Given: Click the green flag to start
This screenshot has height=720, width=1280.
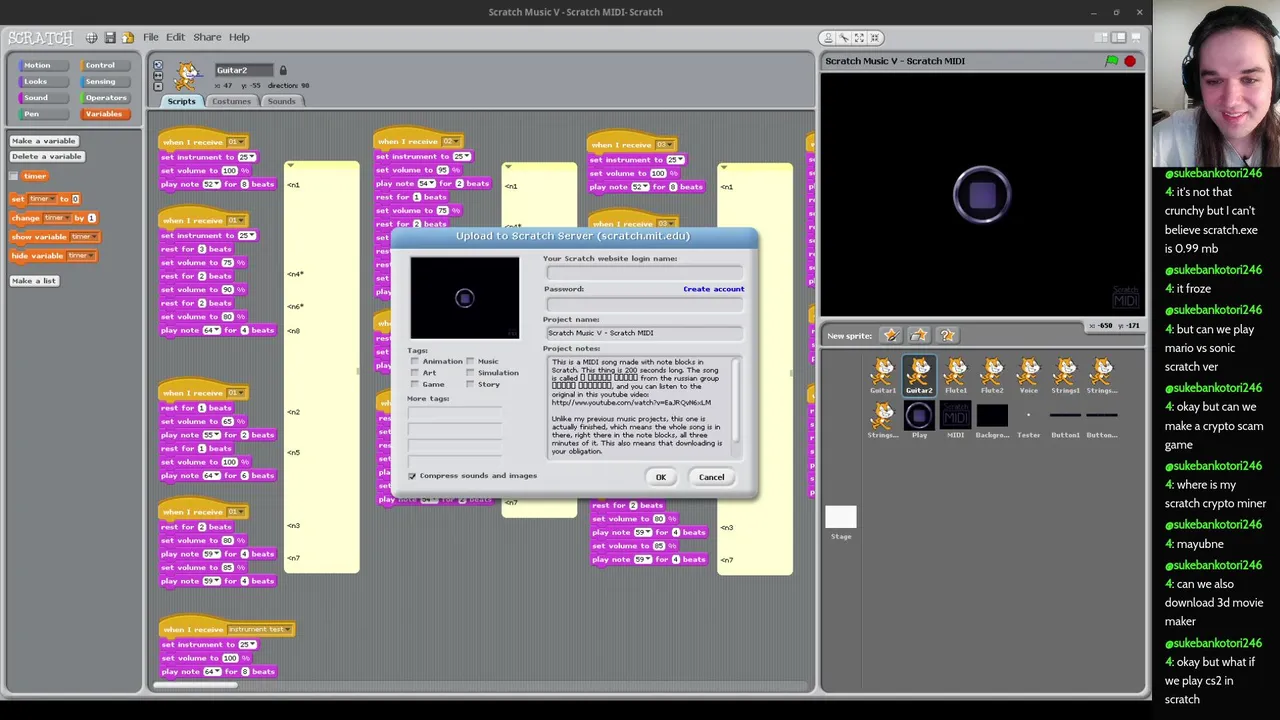Looking at the screenshot, I should [x=1111, y=61].
